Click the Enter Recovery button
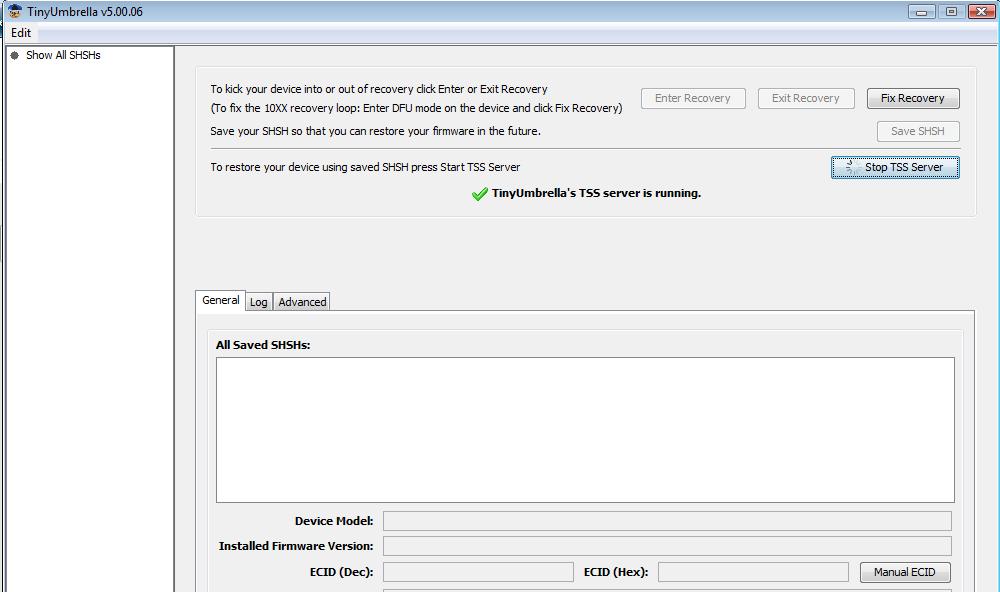This screenshot has height=592, width=1000. point(693,98)
